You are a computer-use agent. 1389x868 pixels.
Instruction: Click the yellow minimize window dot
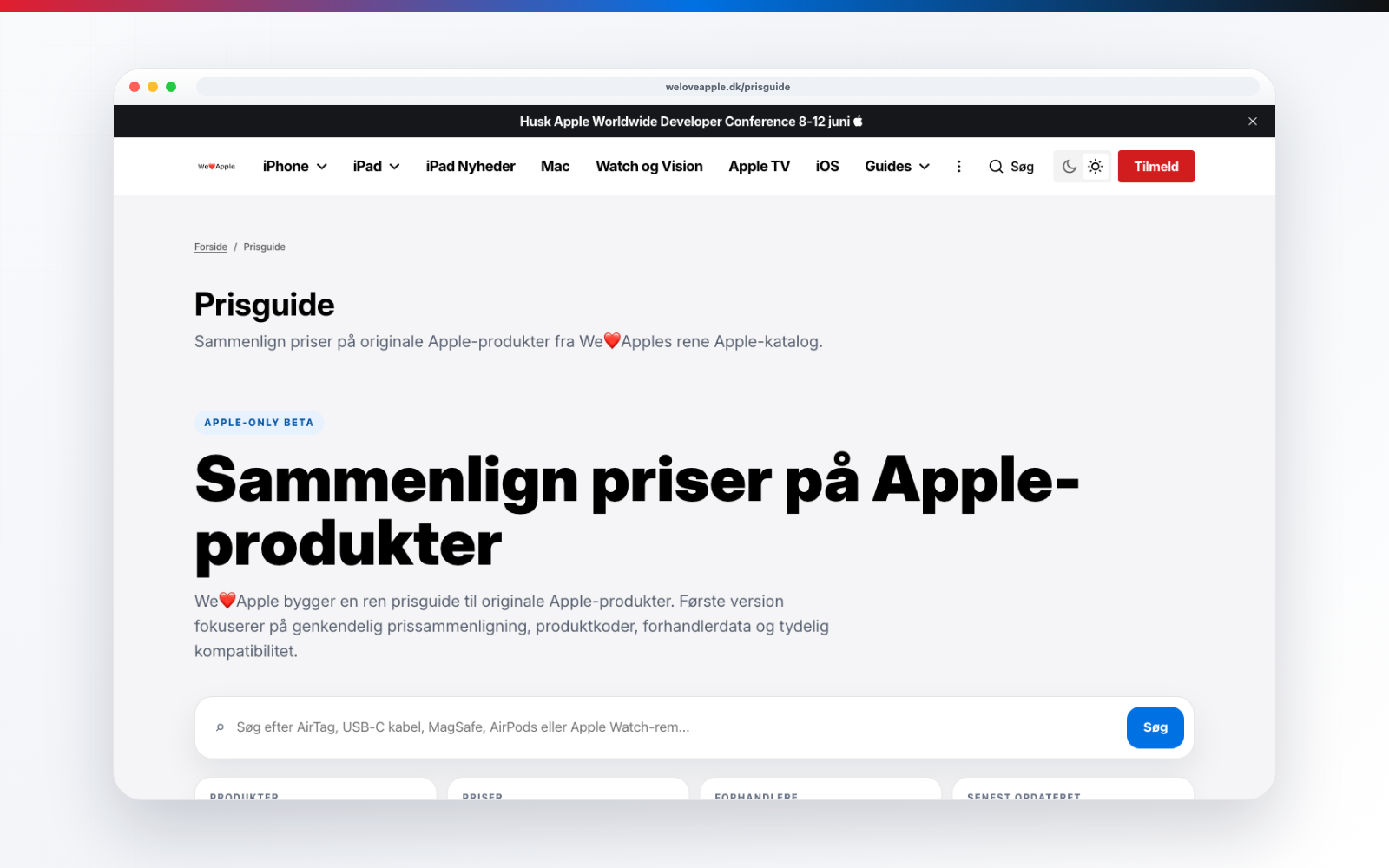(153, 87)
